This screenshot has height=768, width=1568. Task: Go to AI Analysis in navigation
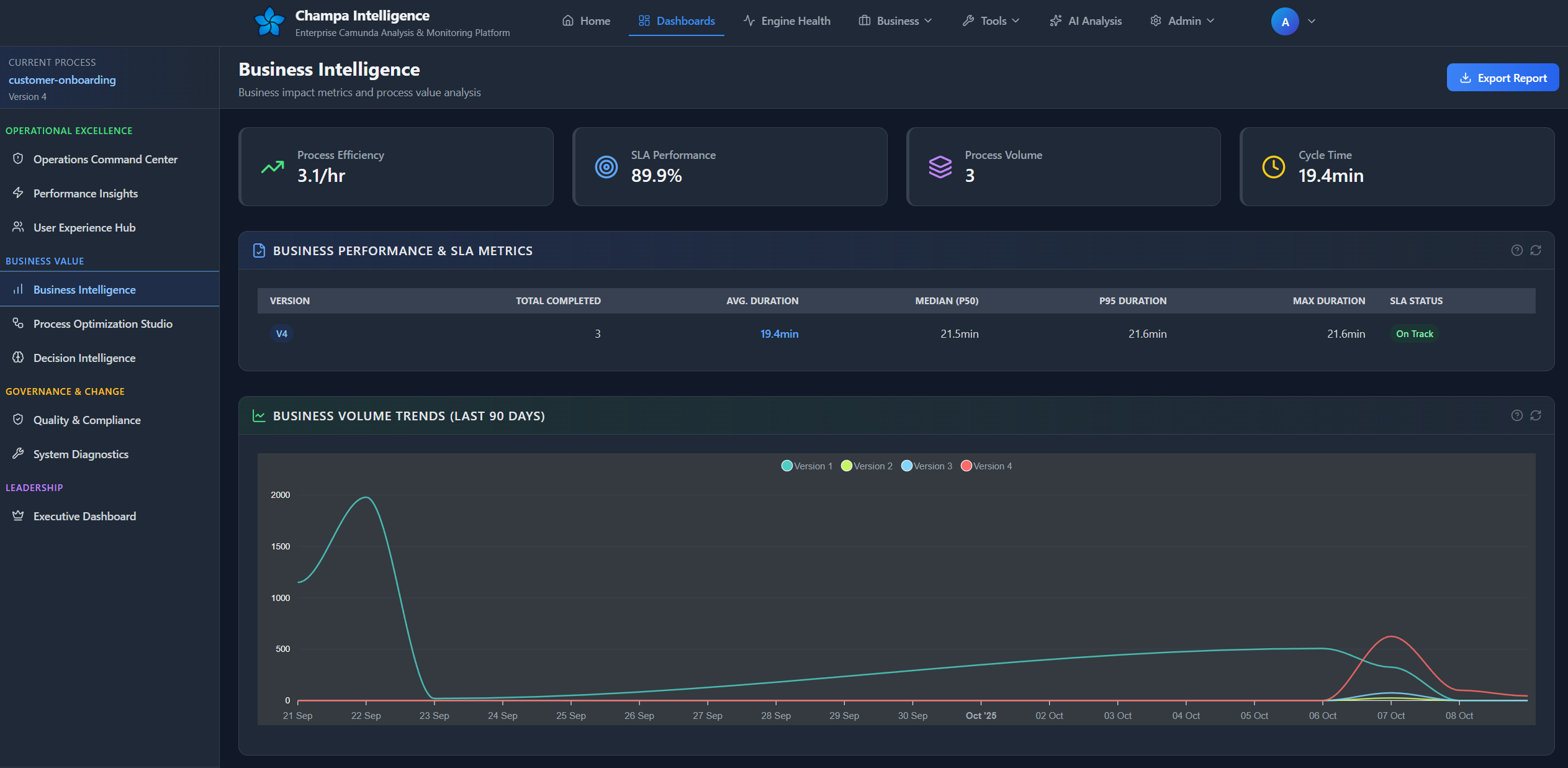[x=1086, y=21]
